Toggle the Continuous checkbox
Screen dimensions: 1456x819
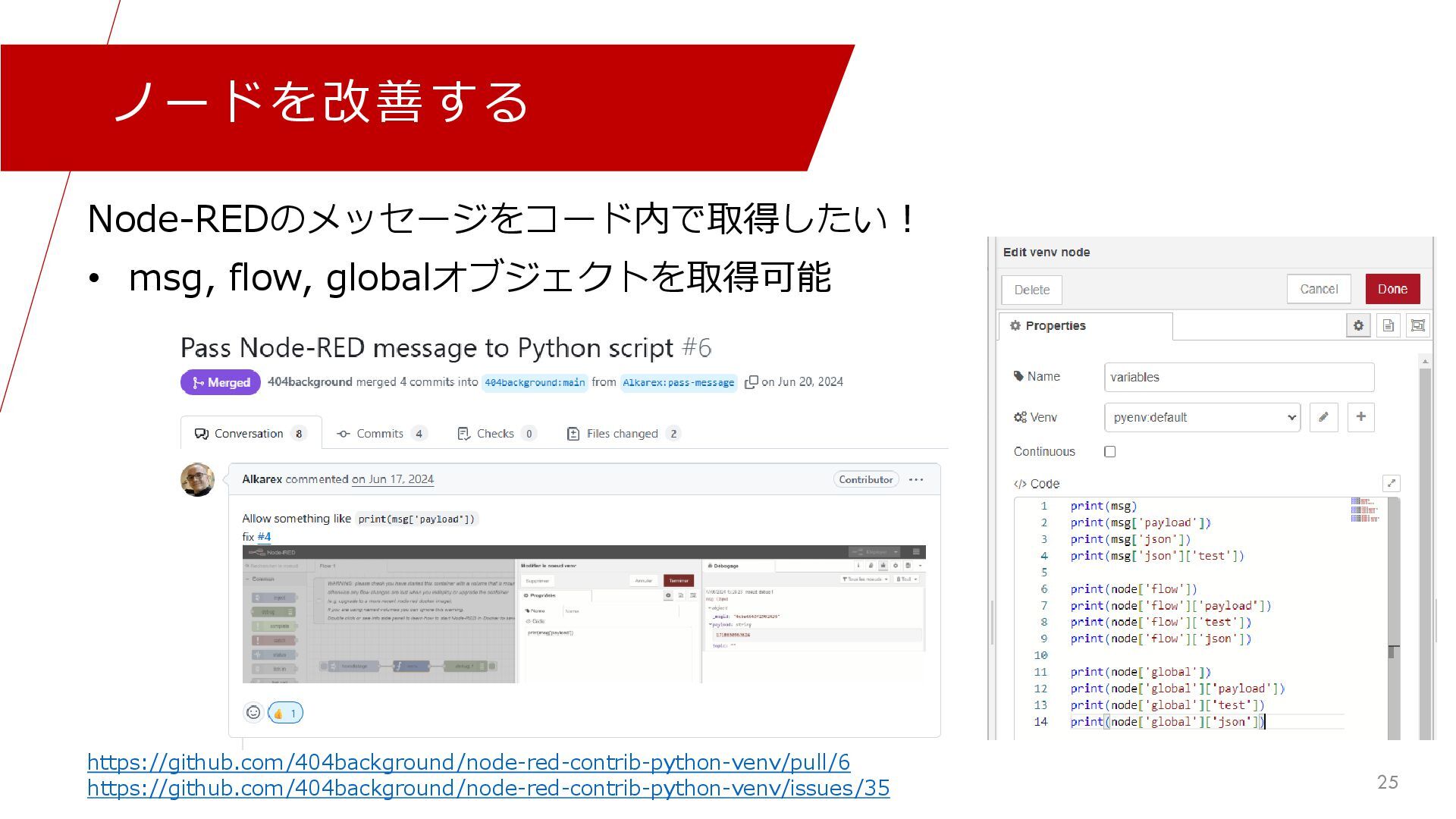pyautogui.click(x=1110, y=452)
